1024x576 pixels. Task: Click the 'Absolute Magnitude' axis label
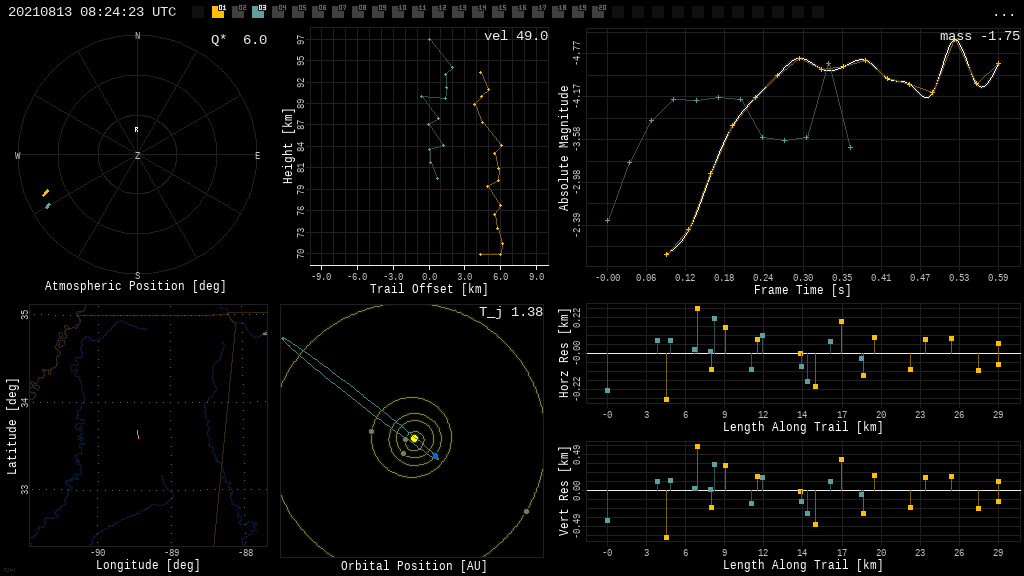coord(564,148)
